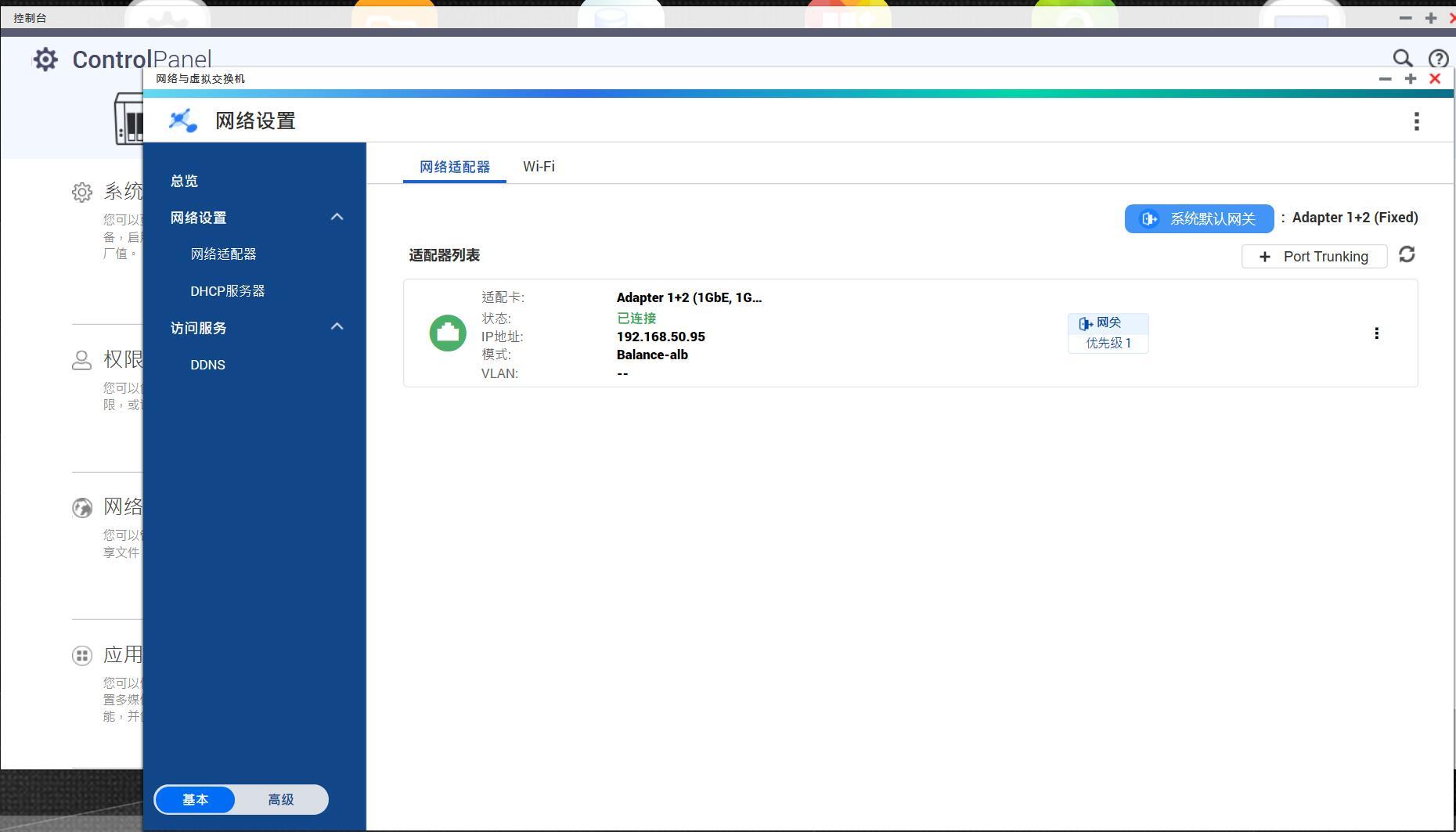Open DDNS in the sidebar
Image resolution: width=1456 pixels, height=832 pixels.
208,365
